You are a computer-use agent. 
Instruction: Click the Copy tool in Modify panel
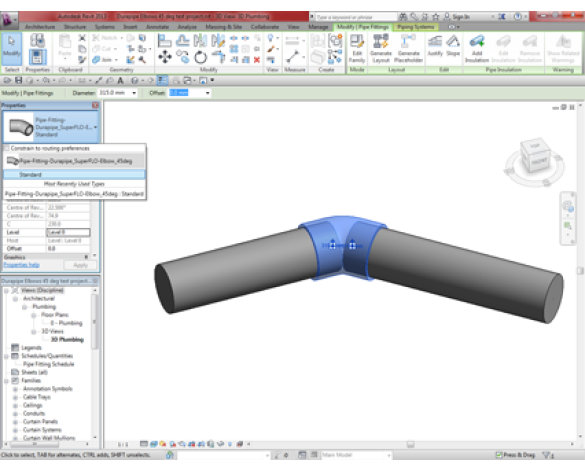click(x=182, y=57)
